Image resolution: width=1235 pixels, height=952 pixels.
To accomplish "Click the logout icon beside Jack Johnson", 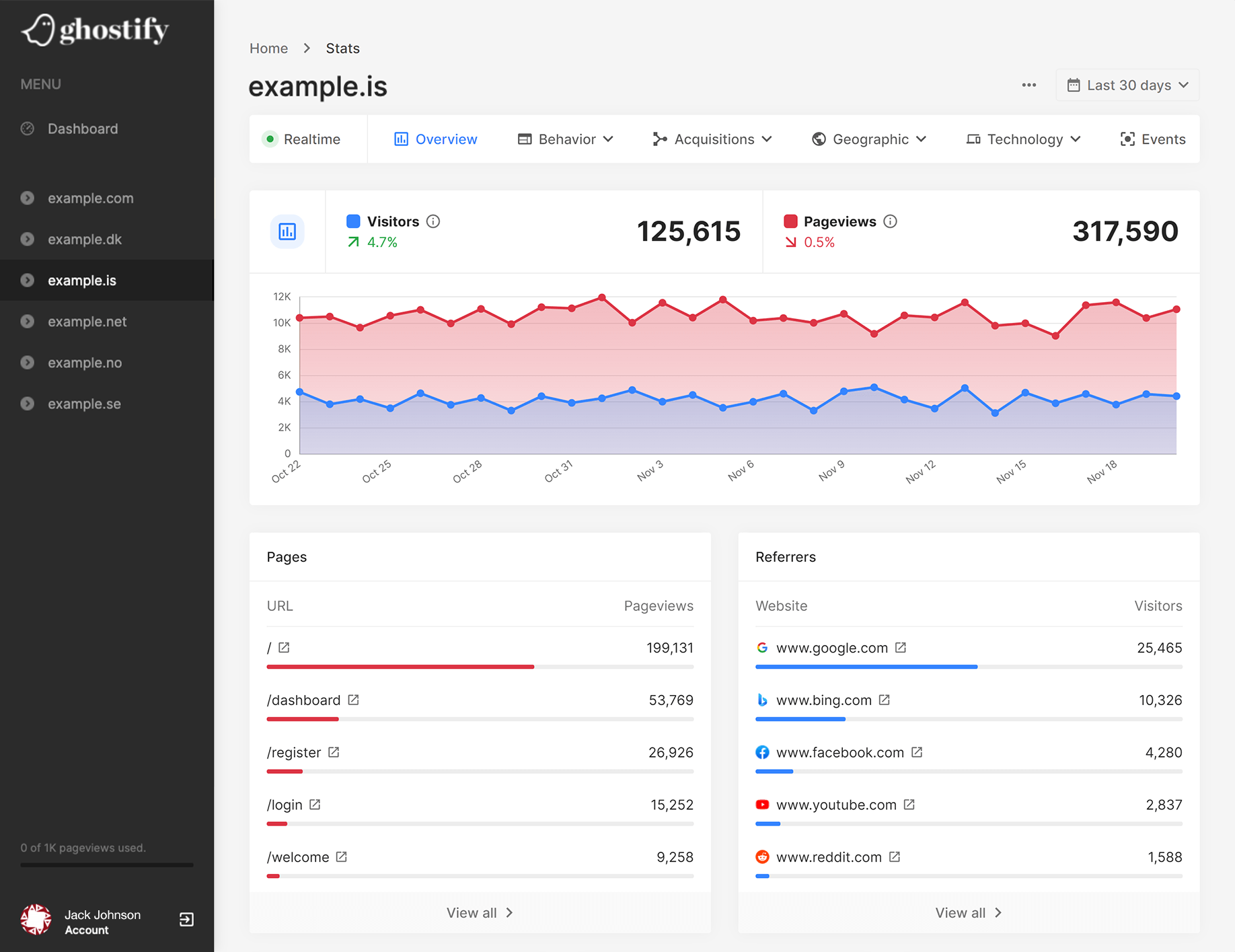I will (x=186, y=920).
